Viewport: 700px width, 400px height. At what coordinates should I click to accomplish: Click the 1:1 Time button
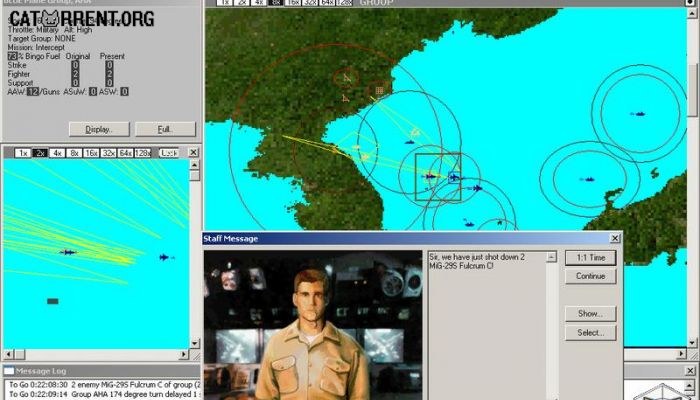tap(590, 258)
